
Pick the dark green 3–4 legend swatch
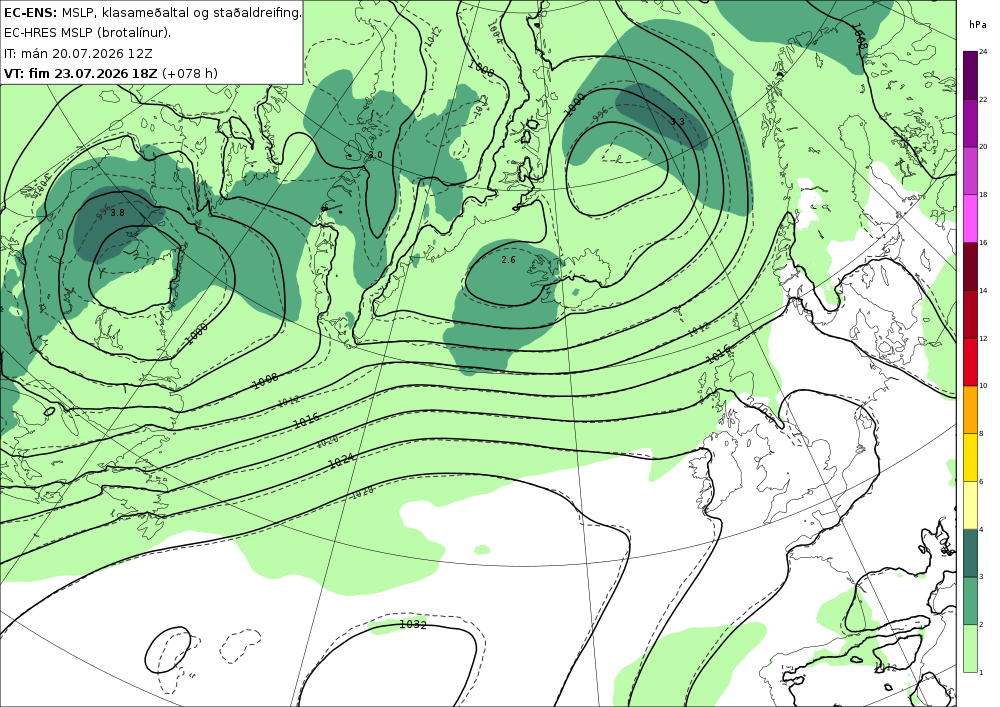pos(970,553)
